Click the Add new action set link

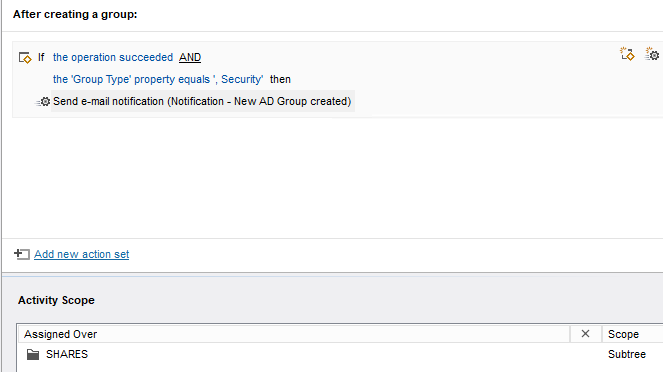(82, 254)
